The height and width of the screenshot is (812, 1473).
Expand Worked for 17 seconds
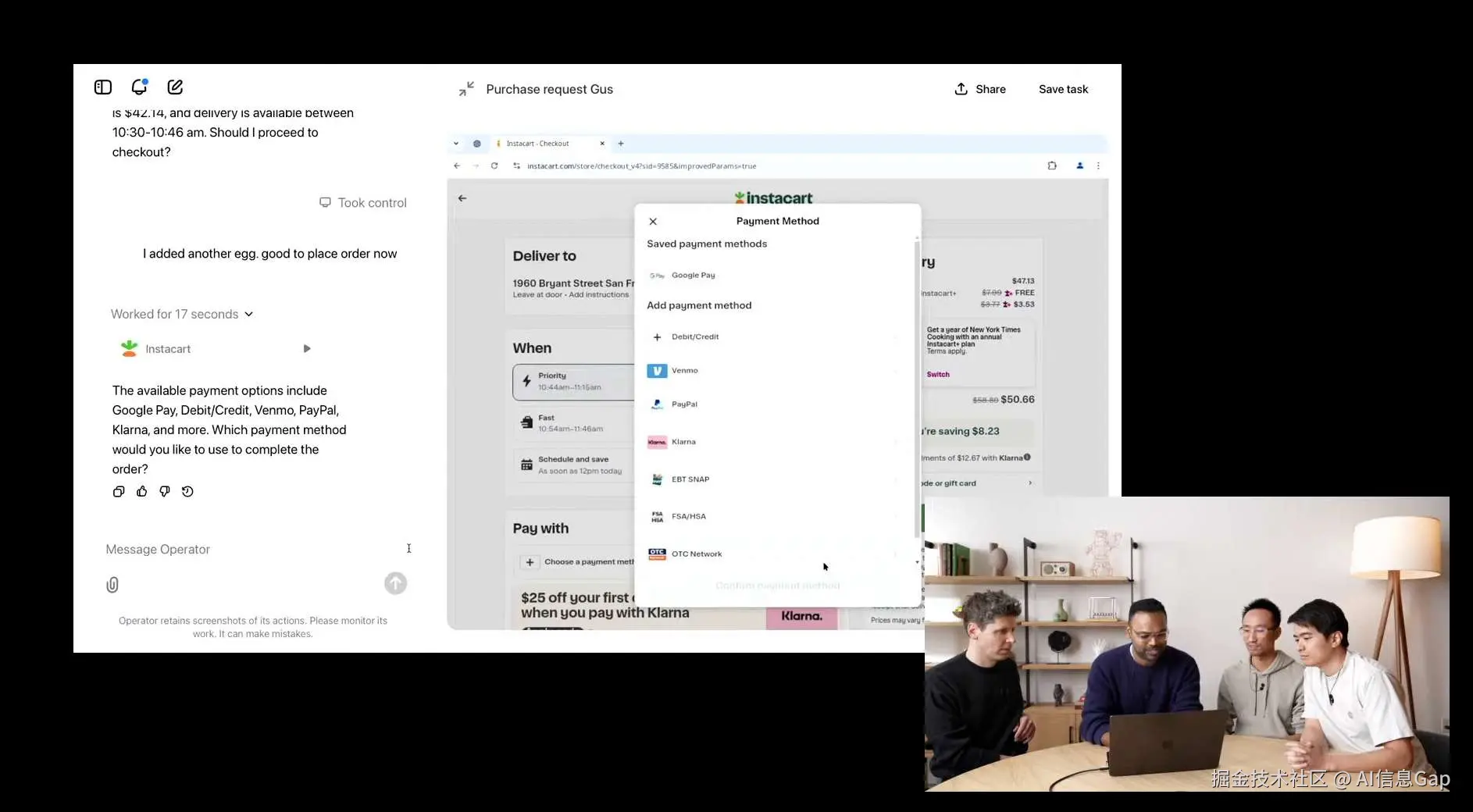(182, 314)
